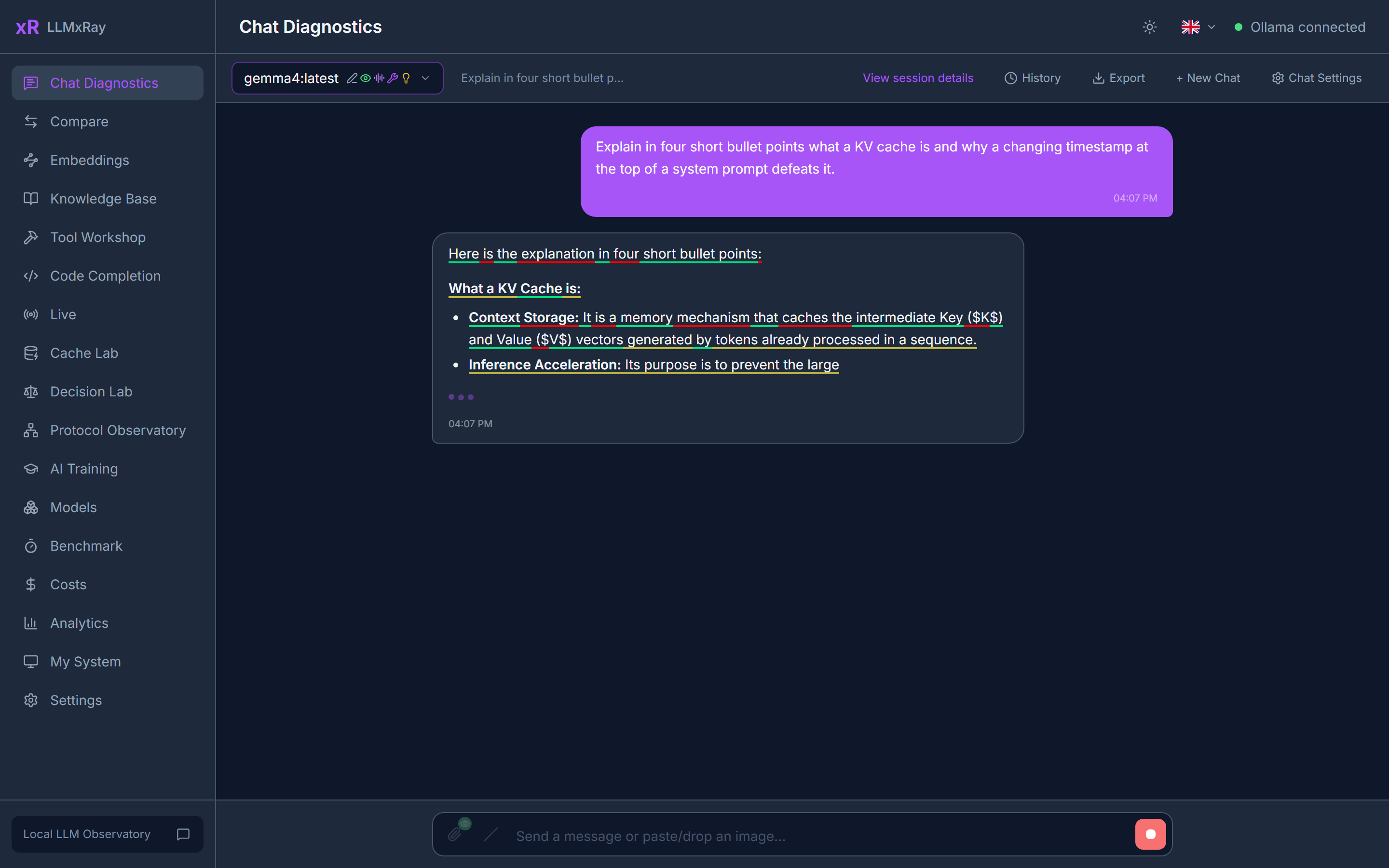This screenshot has height=868, width=1389.
Task: Click the xR LLMxRay logo
Action: pos(61,27)
